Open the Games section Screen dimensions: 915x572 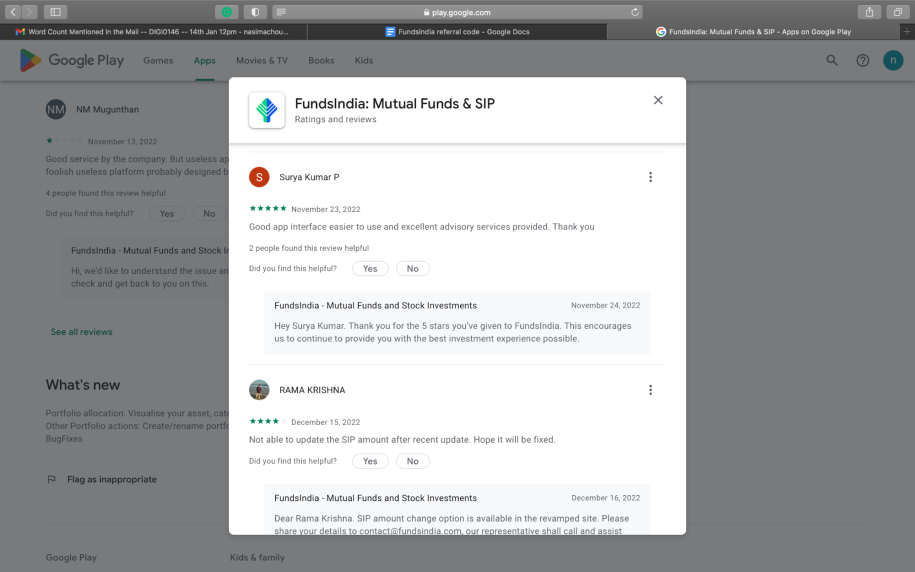coord(158,60)
